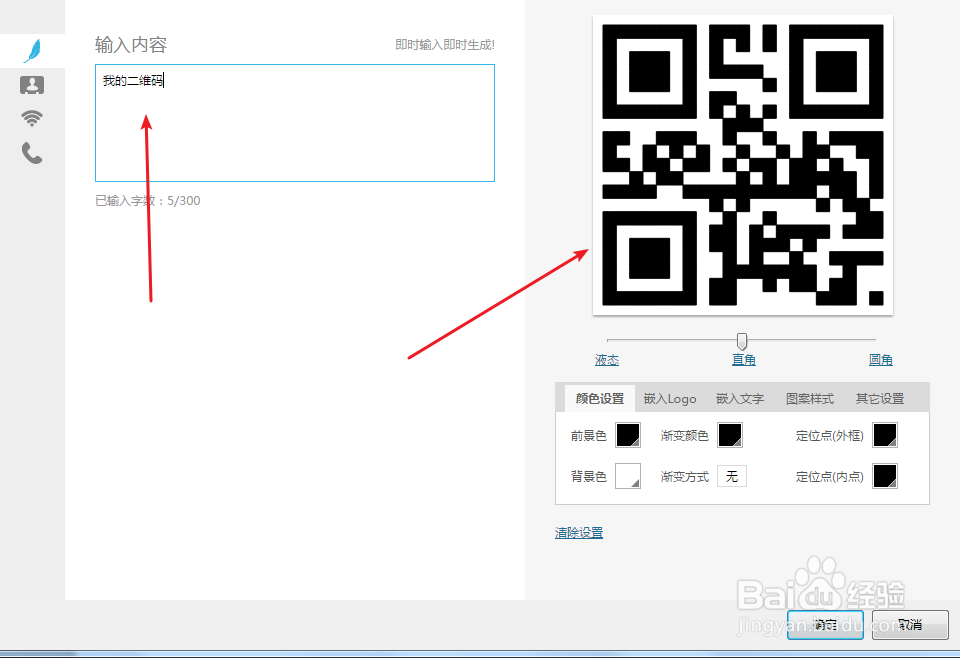Viewport: 960px width, 658px height.
Task: Open the contact card sidebar icon
Action: click(32, 85)
